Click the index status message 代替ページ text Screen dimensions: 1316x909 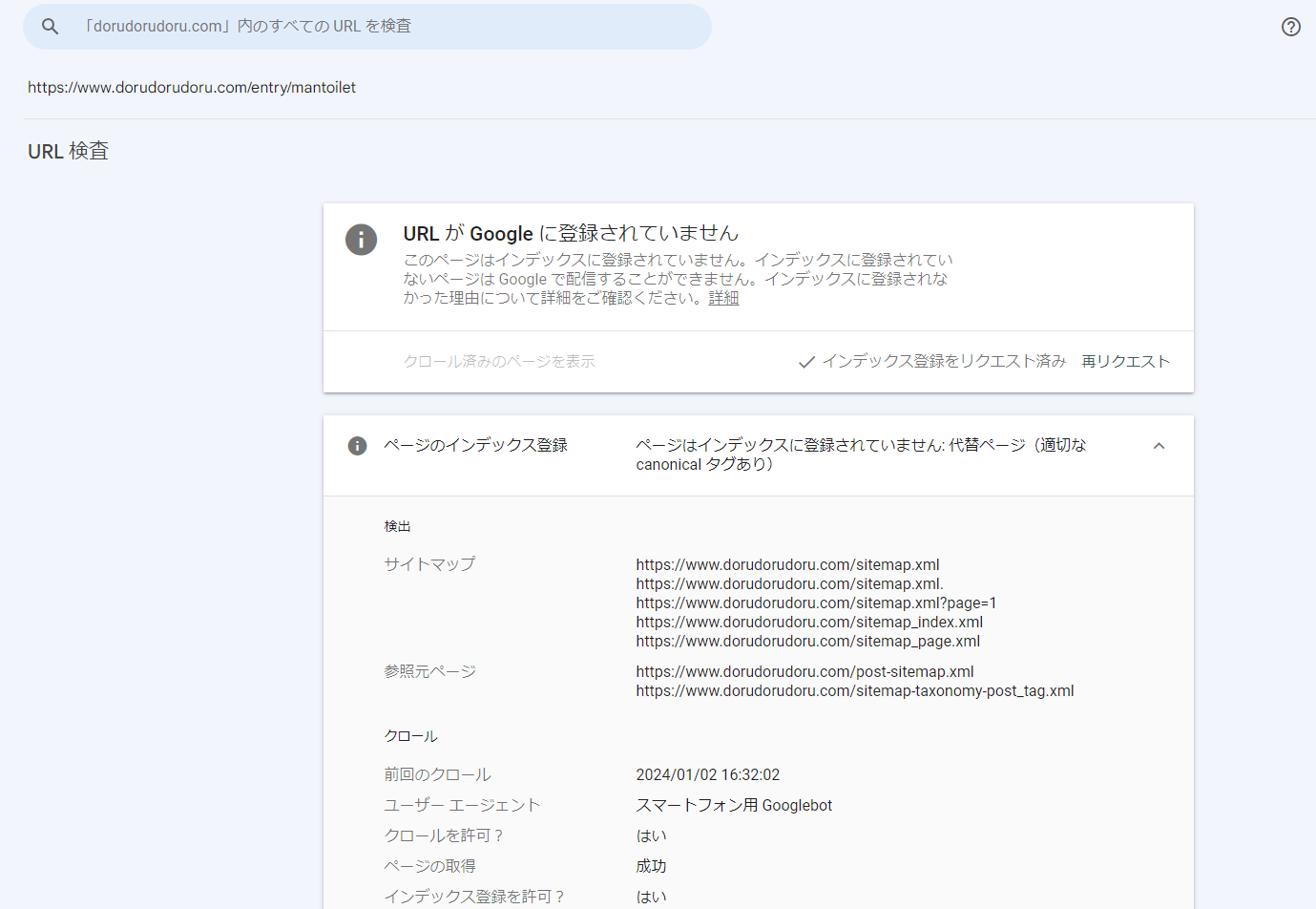coord(861,454)
